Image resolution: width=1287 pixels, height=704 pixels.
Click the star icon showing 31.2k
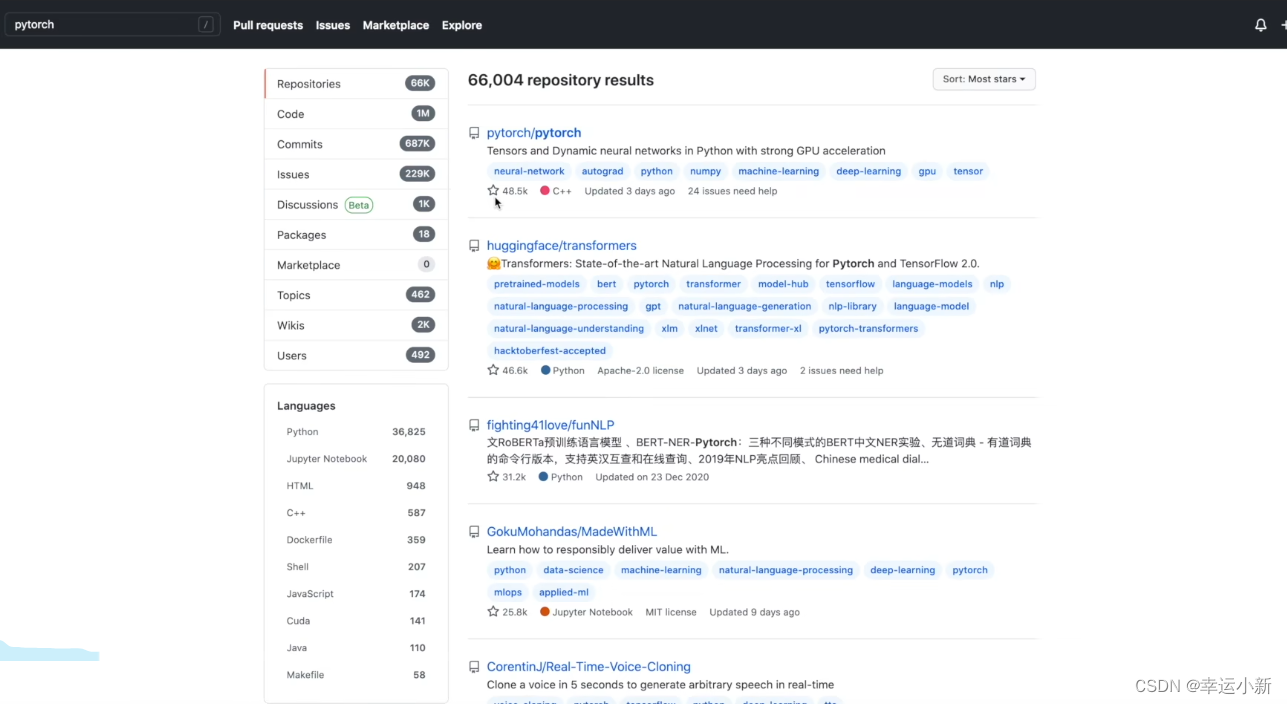[x=493, y=477]
